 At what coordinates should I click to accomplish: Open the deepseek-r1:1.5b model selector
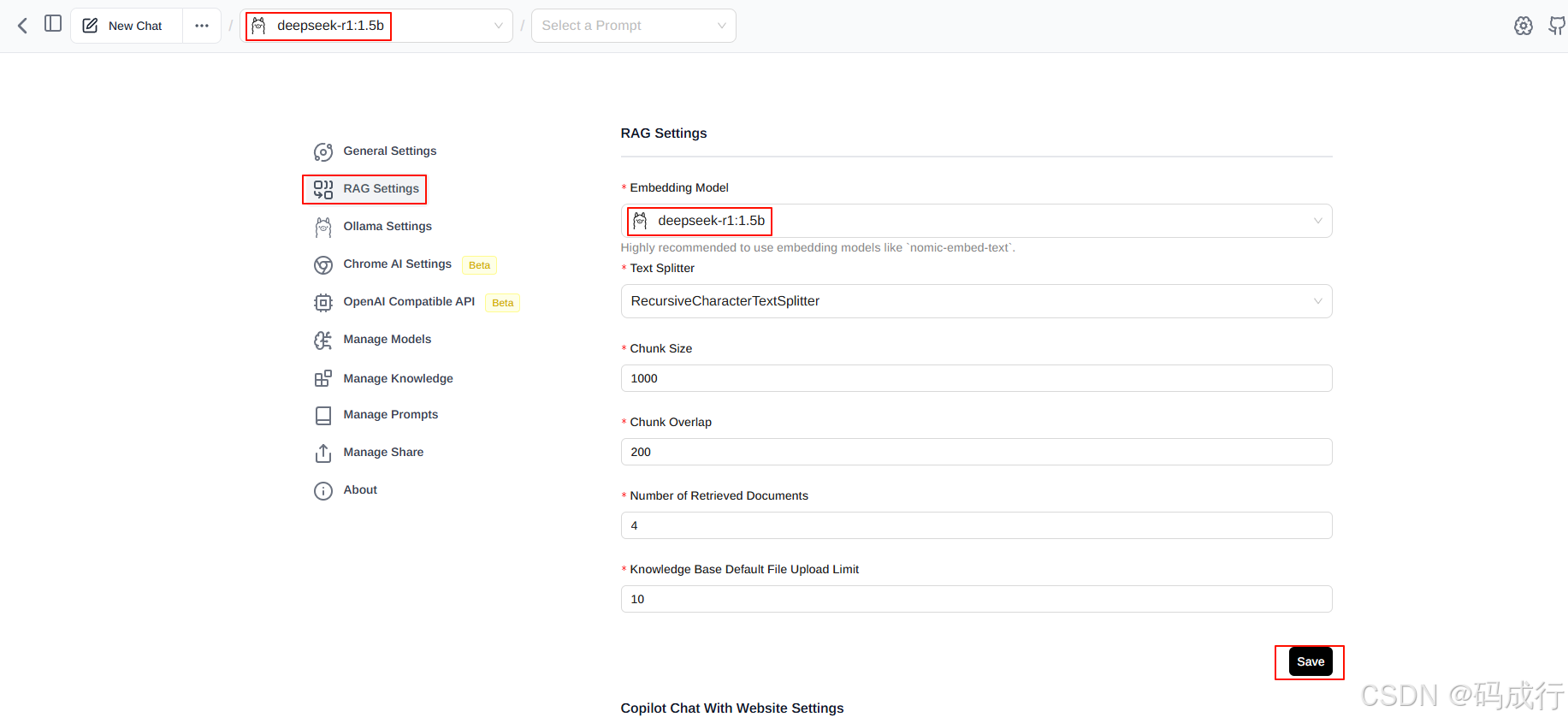[x=376, y=26]
